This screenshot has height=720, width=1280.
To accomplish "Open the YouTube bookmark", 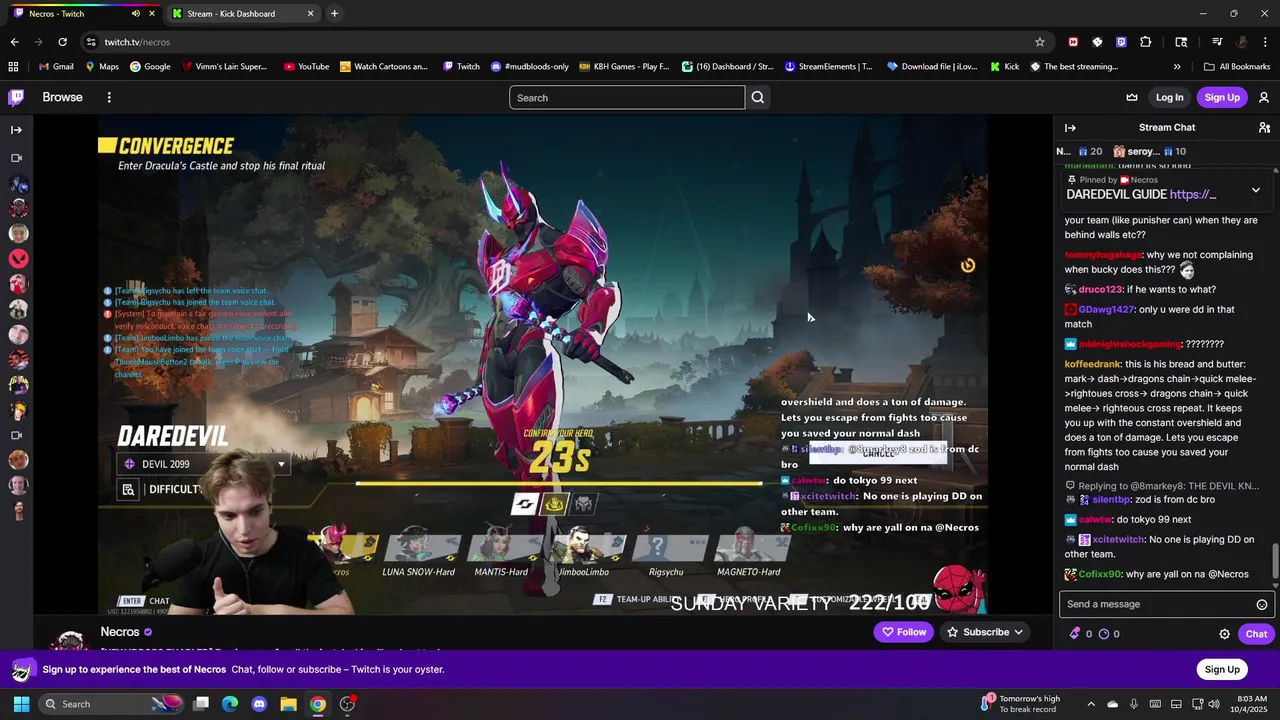I will pyautogui.click(x=306, y=67).
